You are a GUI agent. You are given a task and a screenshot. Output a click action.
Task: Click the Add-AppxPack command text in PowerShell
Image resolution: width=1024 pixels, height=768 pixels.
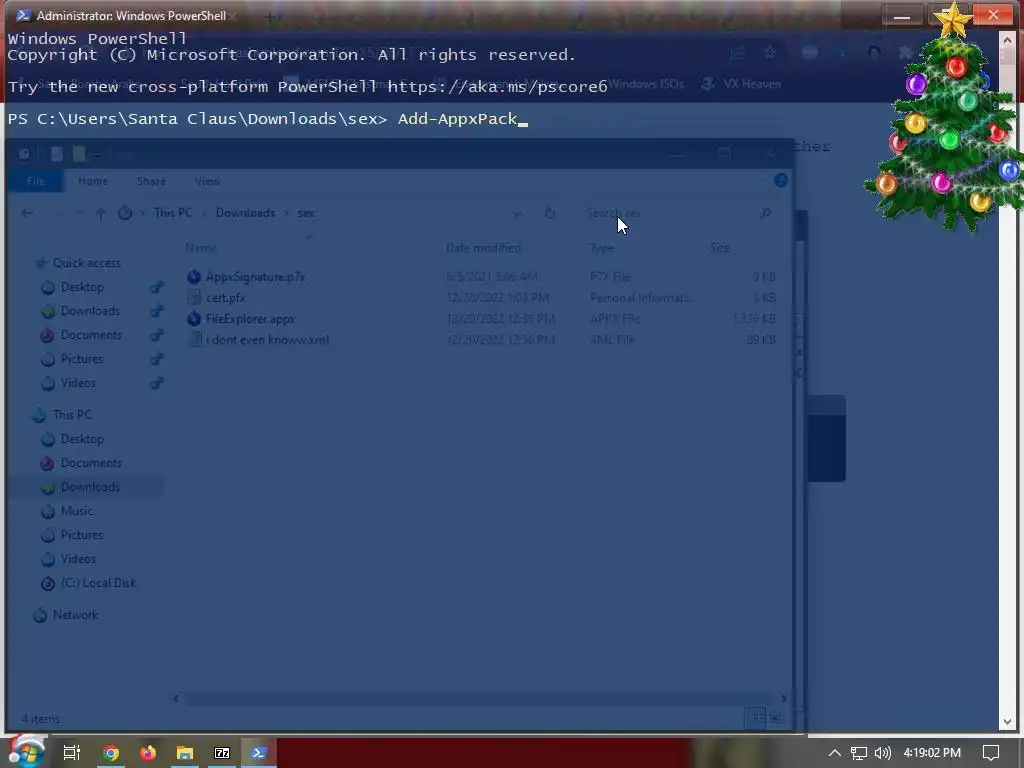coord(457,119)
